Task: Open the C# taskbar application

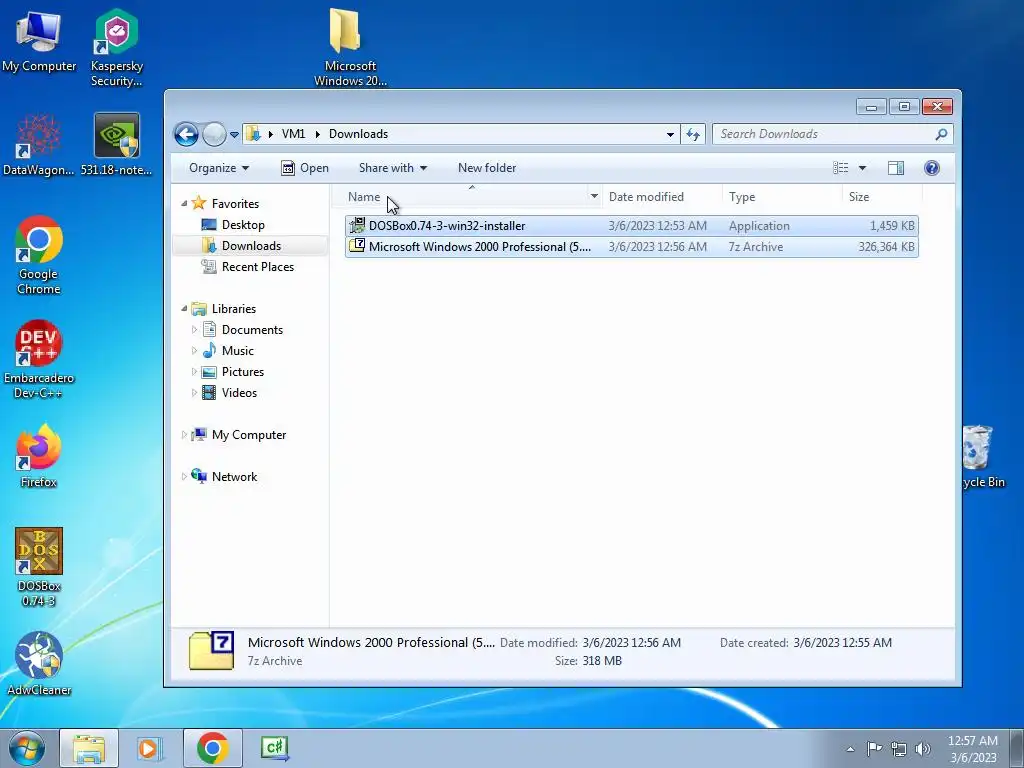Action: tap(274, 748)
